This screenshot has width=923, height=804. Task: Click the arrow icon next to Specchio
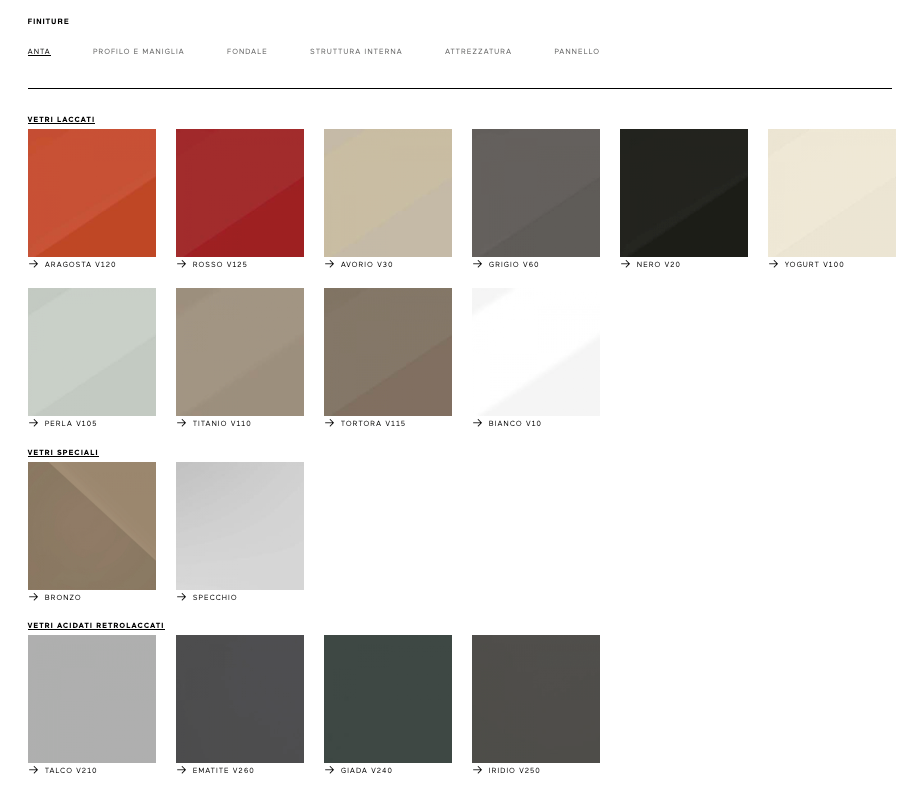[182, 597]
